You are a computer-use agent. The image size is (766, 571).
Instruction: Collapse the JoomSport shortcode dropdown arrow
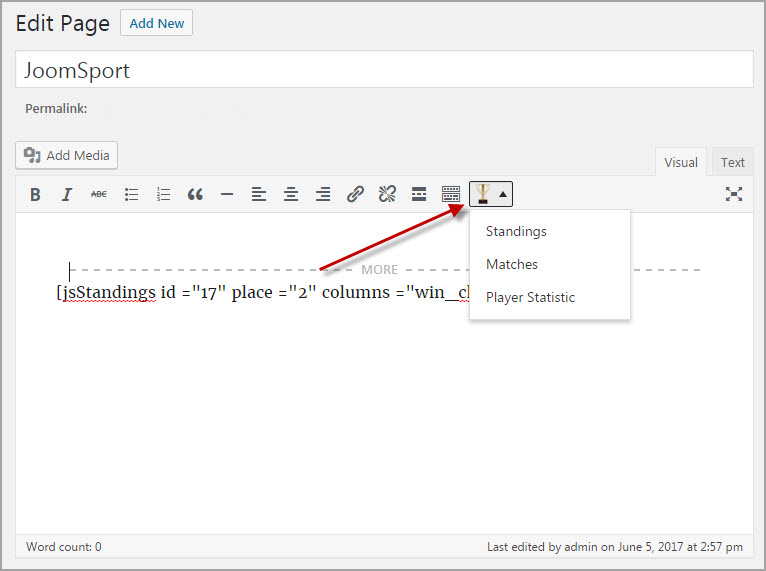pos(503,194)
